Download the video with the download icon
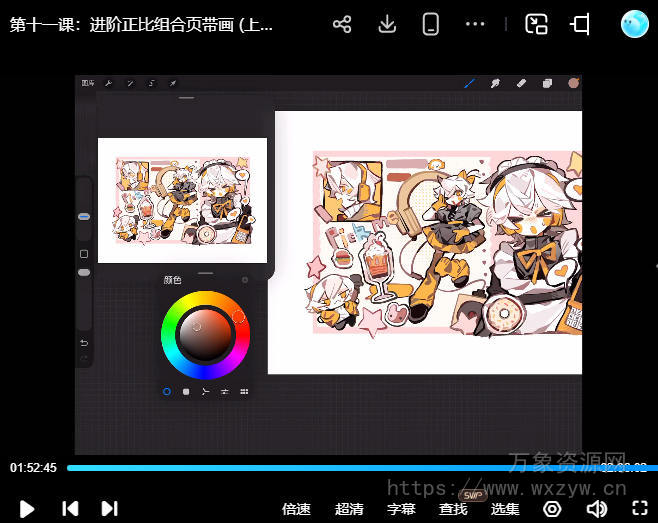 (387, 24)
